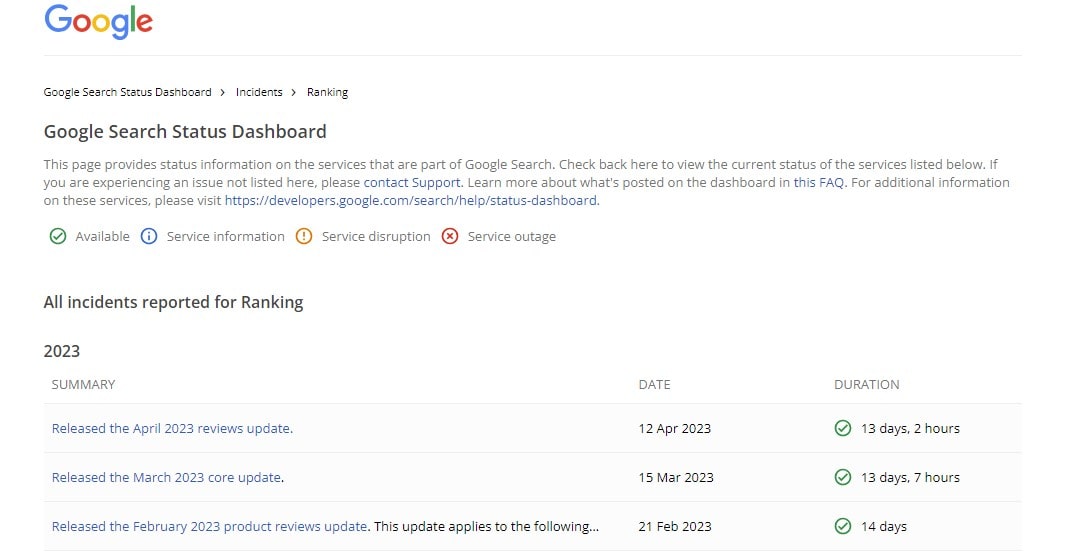The image size is (1067, 552).
Task: Click the DURATION column header
Action: coord(866,385)
